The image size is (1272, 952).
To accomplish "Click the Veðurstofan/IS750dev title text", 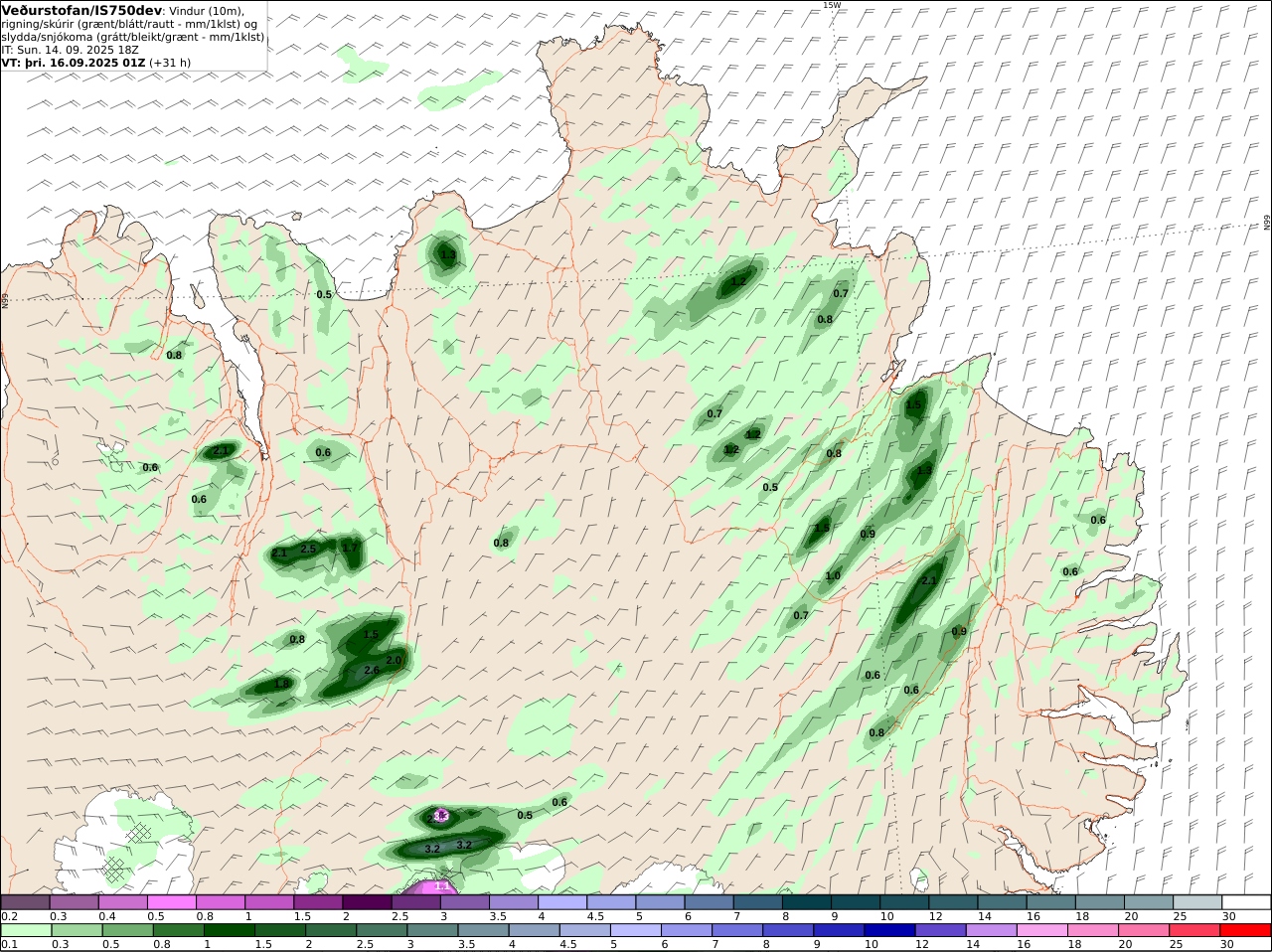I will pos(81,10).
